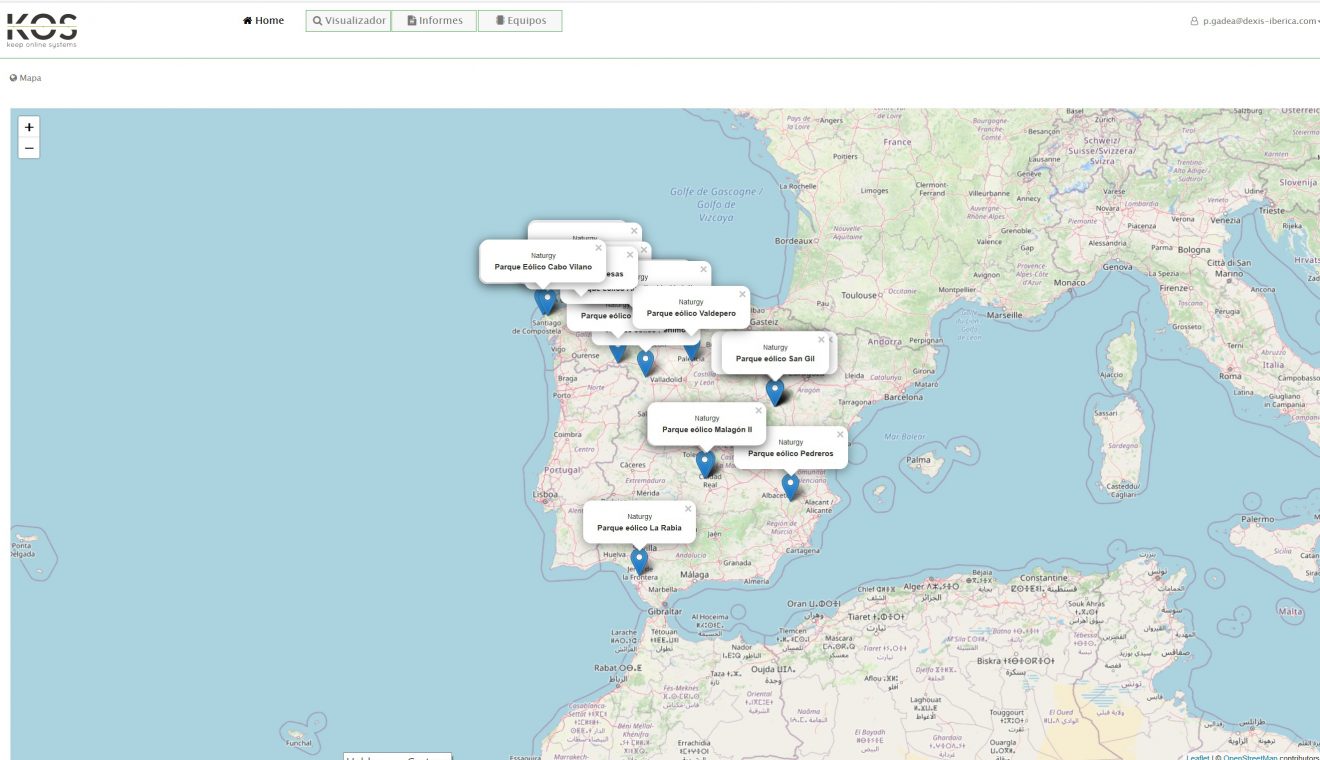Click the Cabo Vilano map marker
Screen dimensions: 1320x760
tap(546, 299)
